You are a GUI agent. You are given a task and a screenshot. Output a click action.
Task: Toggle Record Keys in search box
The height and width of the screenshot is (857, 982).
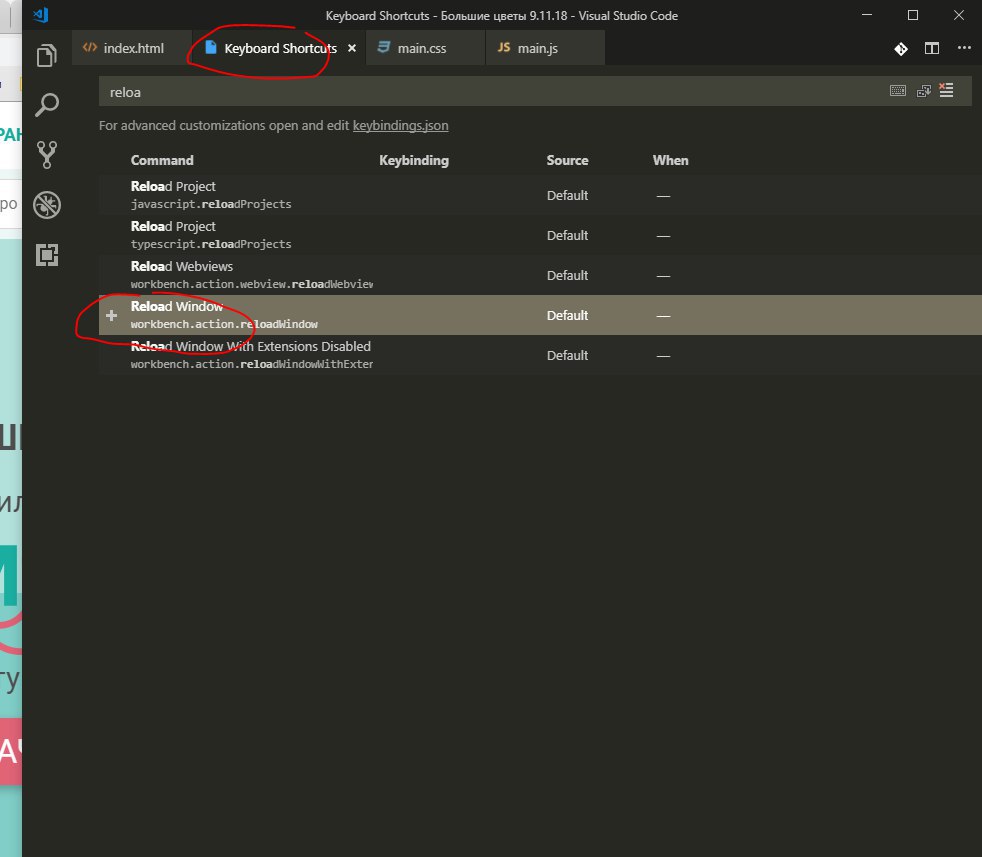[897, 91]
